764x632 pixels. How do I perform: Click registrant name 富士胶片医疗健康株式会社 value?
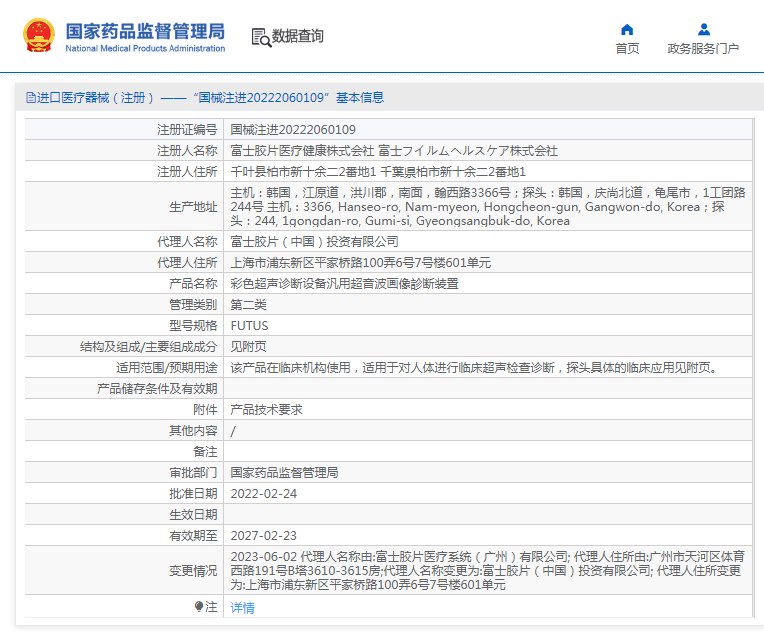click(394, 151)
